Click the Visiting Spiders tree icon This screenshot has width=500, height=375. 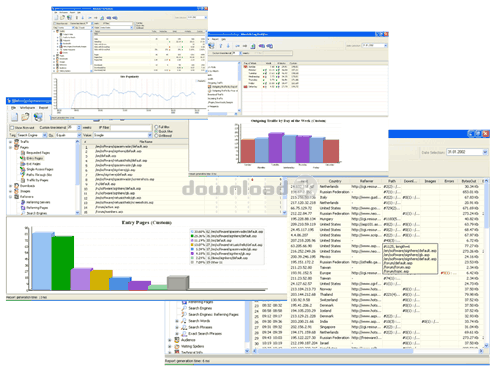(x=177, y=346)
